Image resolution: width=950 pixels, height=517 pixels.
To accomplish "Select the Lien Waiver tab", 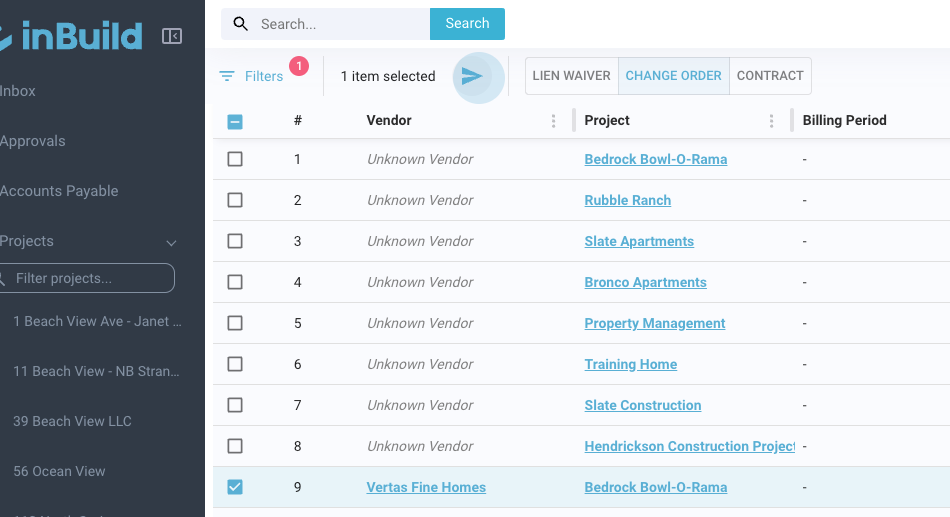I will coord(571,76).
